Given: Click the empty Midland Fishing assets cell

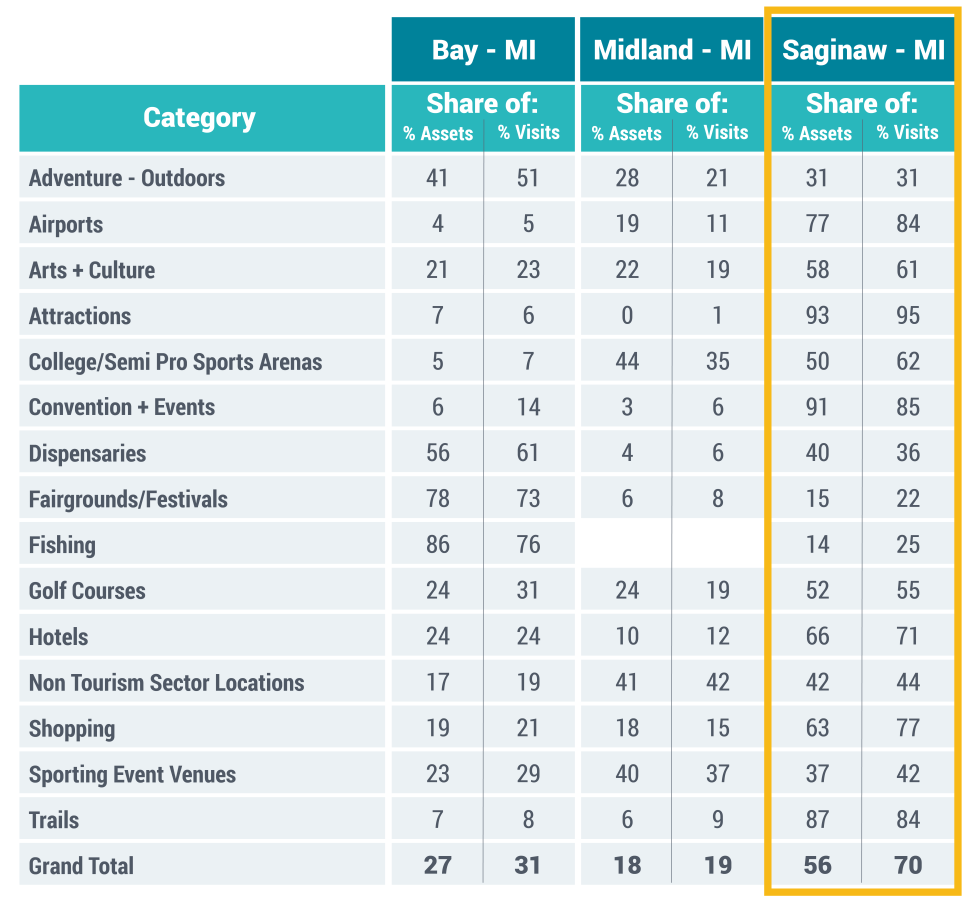Looking at the screenshot, I should (x=627, y=545).
